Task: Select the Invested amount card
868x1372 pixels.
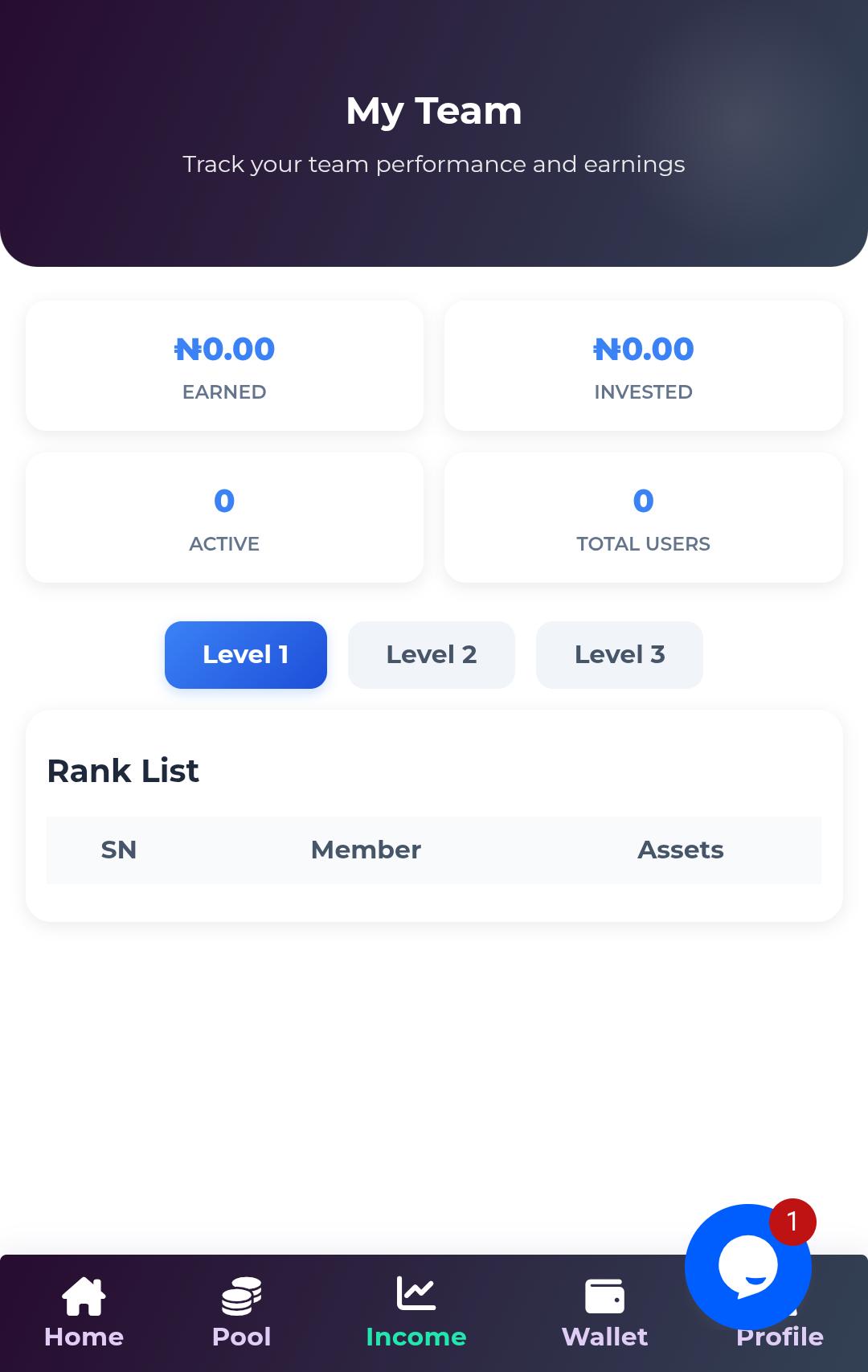Action: click(643, 366)
